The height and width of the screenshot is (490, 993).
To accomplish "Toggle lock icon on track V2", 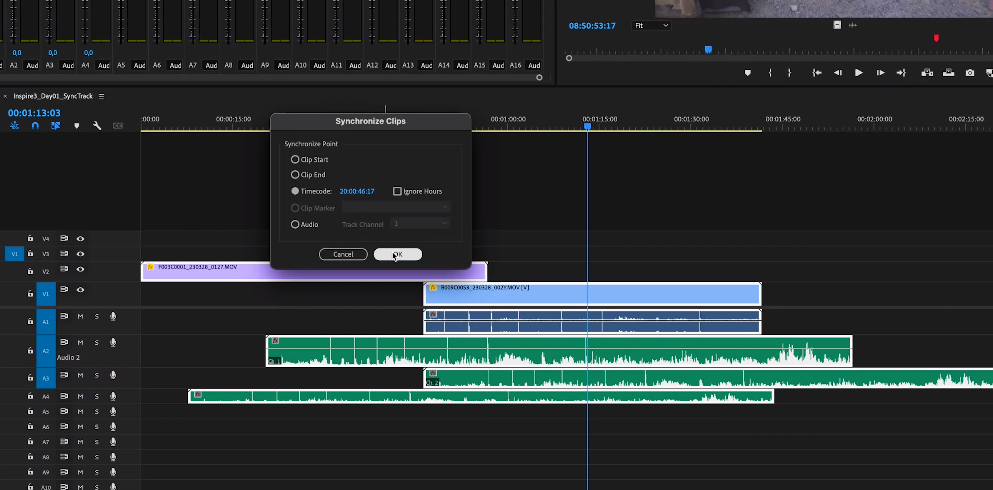I will [30, 271].
